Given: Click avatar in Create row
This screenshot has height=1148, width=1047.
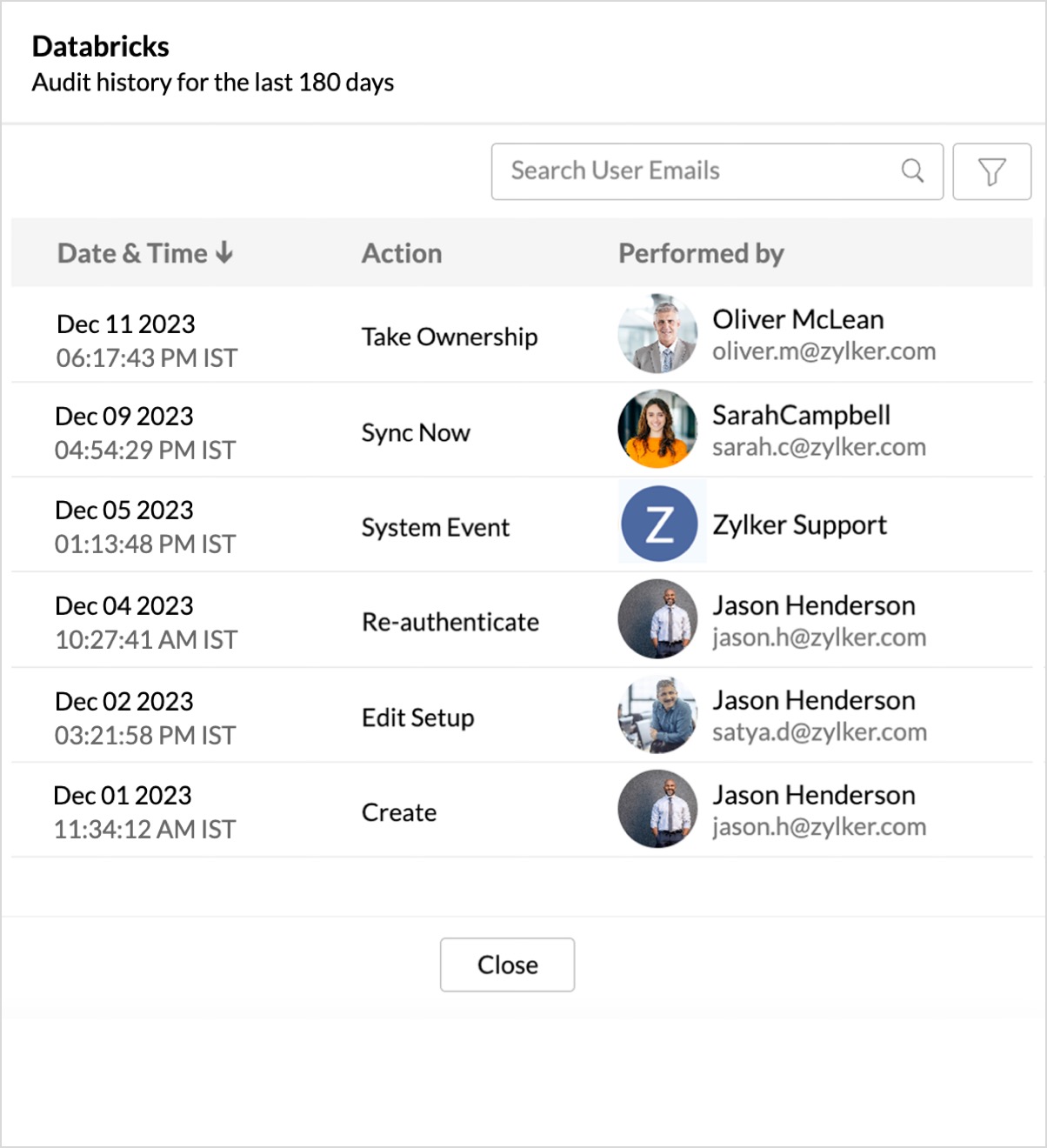Looking at the screenshot, I should pos(657,809).
